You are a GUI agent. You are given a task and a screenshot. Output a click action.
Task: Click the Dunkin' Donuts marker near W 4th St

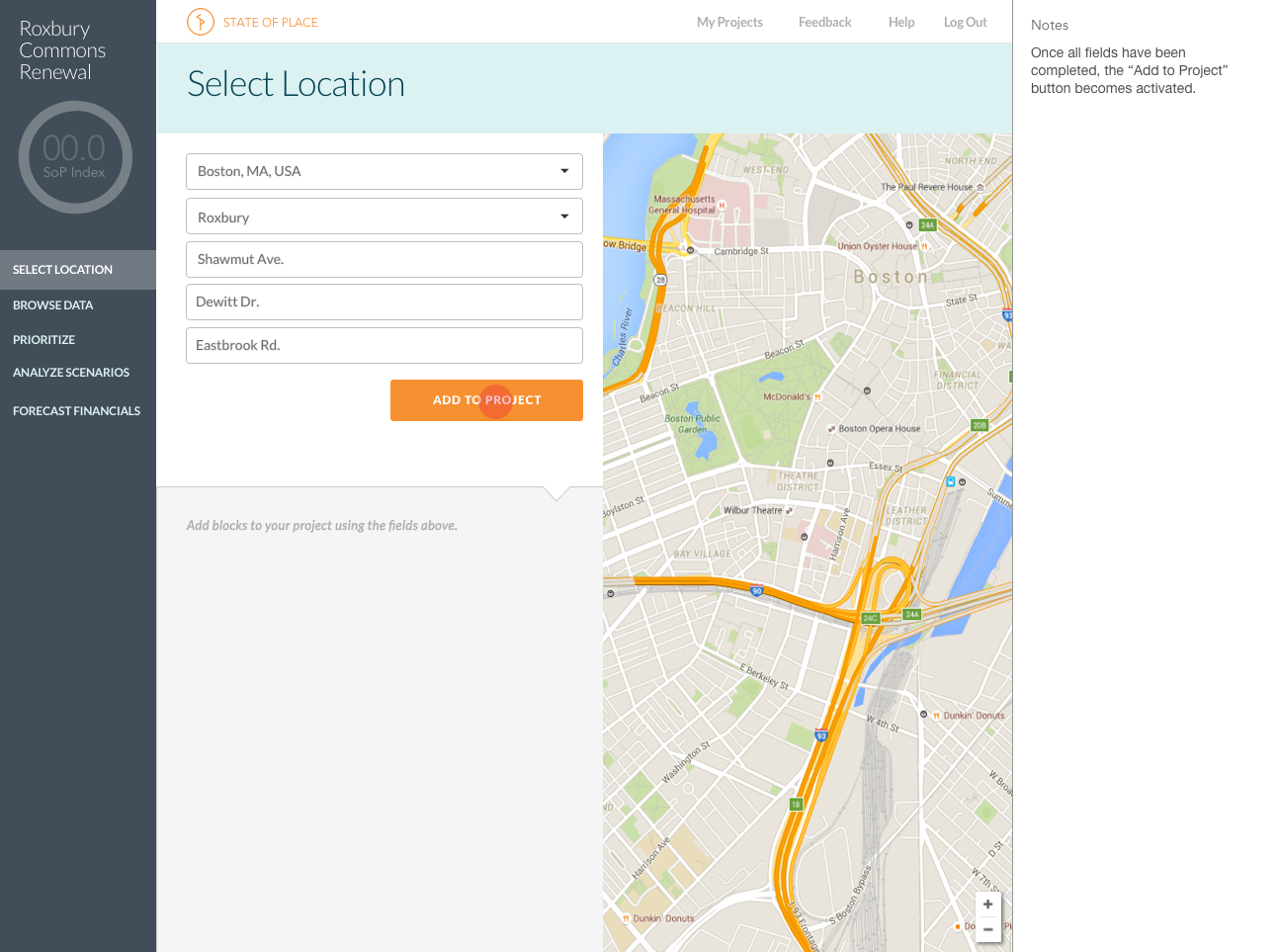click(x=936, y=715)
